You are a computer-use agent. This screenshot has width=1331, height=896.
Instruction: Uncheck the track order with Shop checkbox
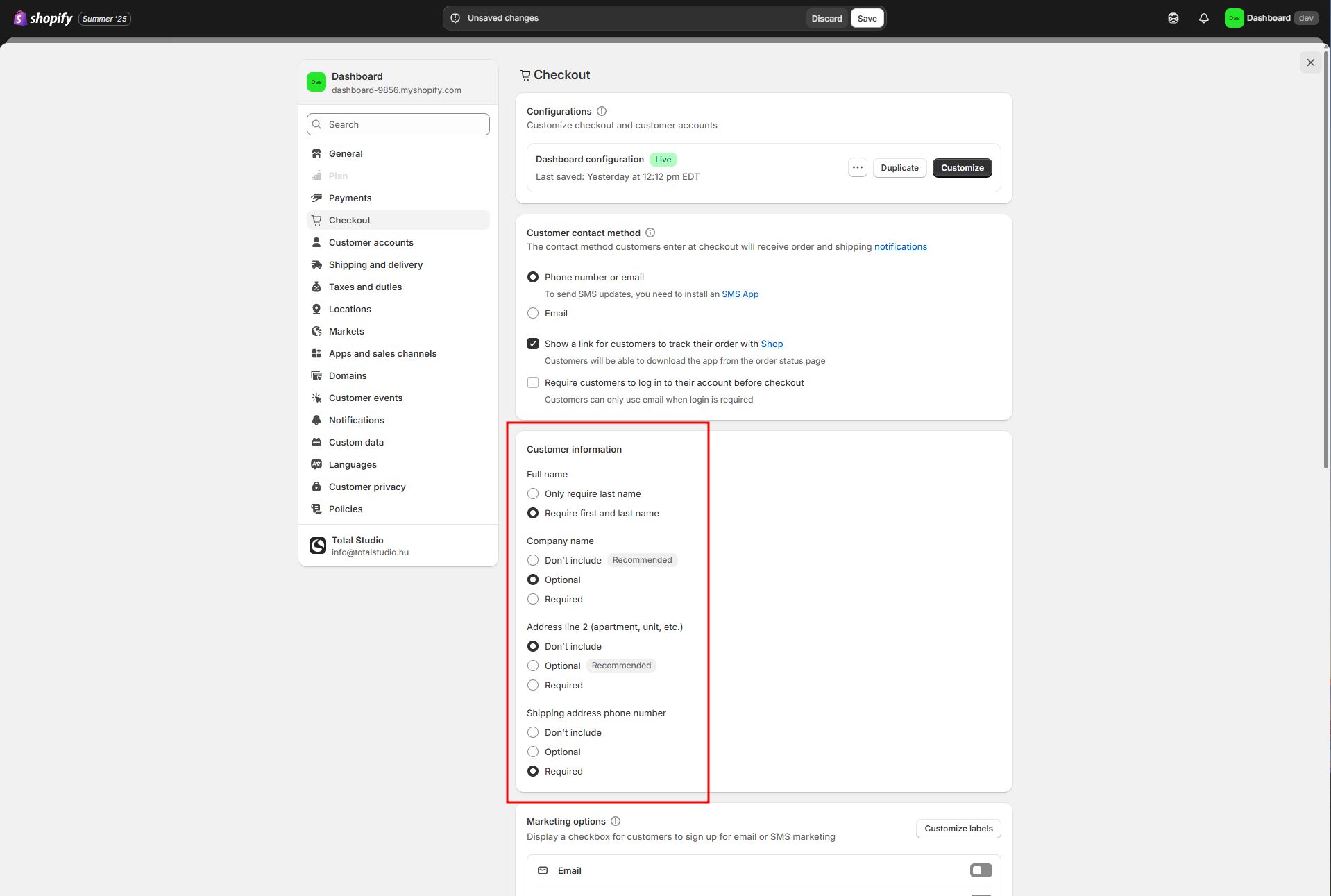(533, 344)
